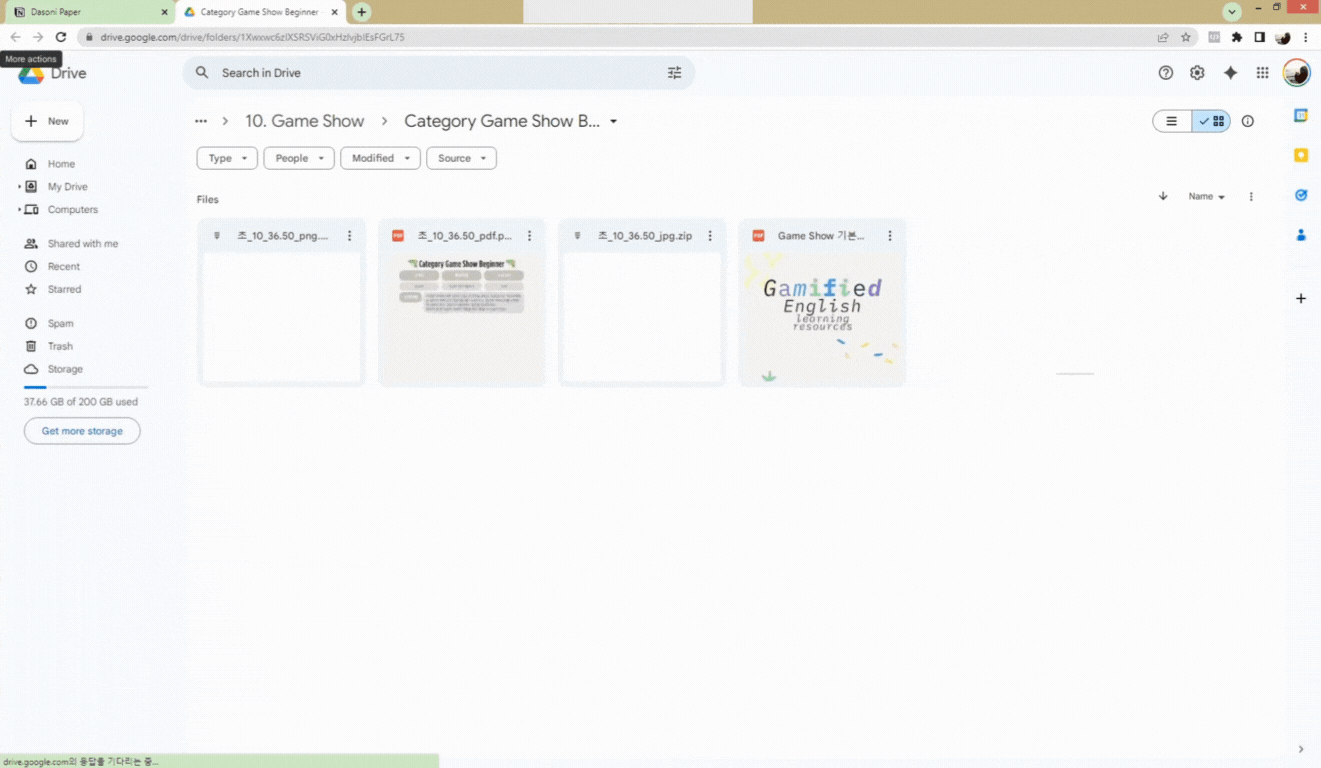Open the Type filter dropdown
This screenshot has width=1321, height=768.
[x=227, y=158]
